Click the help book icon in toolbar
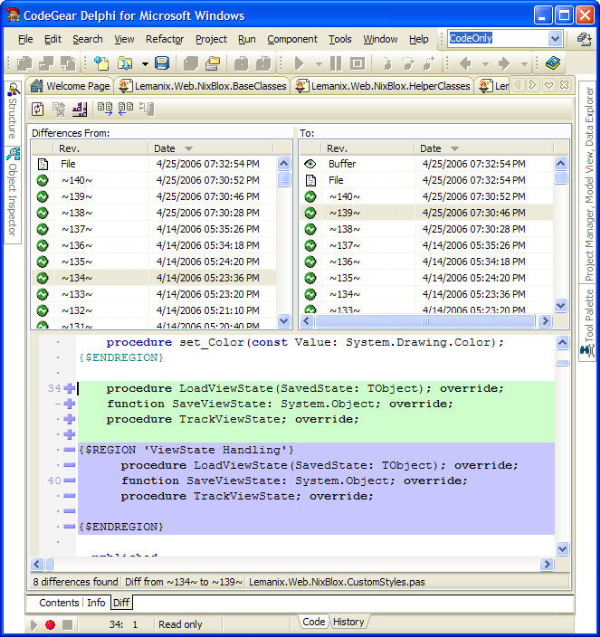Viewport: 600px width, 637px height. 553,63
